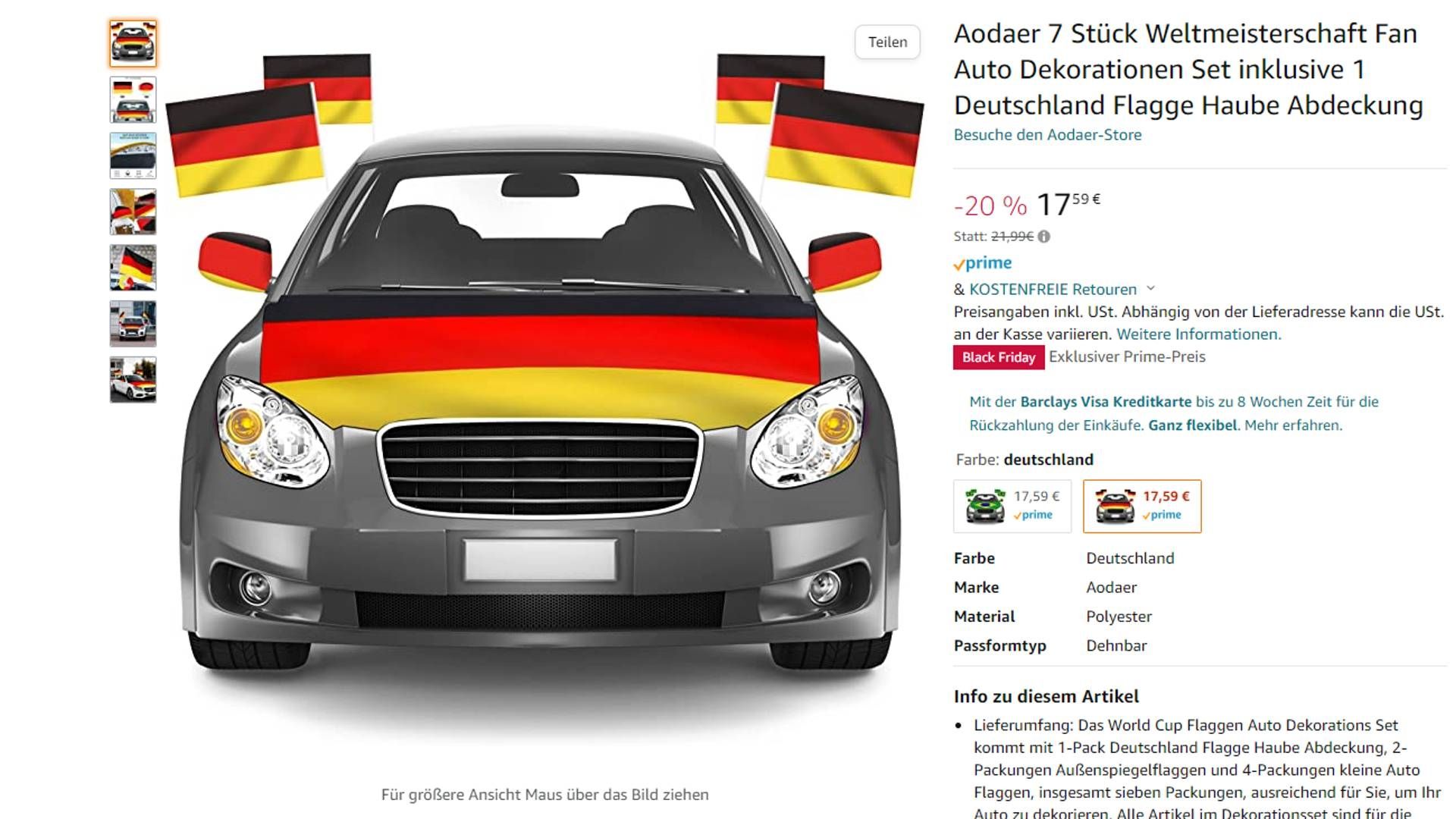Screen dimensions: 1456x819
Task: Select second thumbnail showing set contents
Action: pos(133,99)
